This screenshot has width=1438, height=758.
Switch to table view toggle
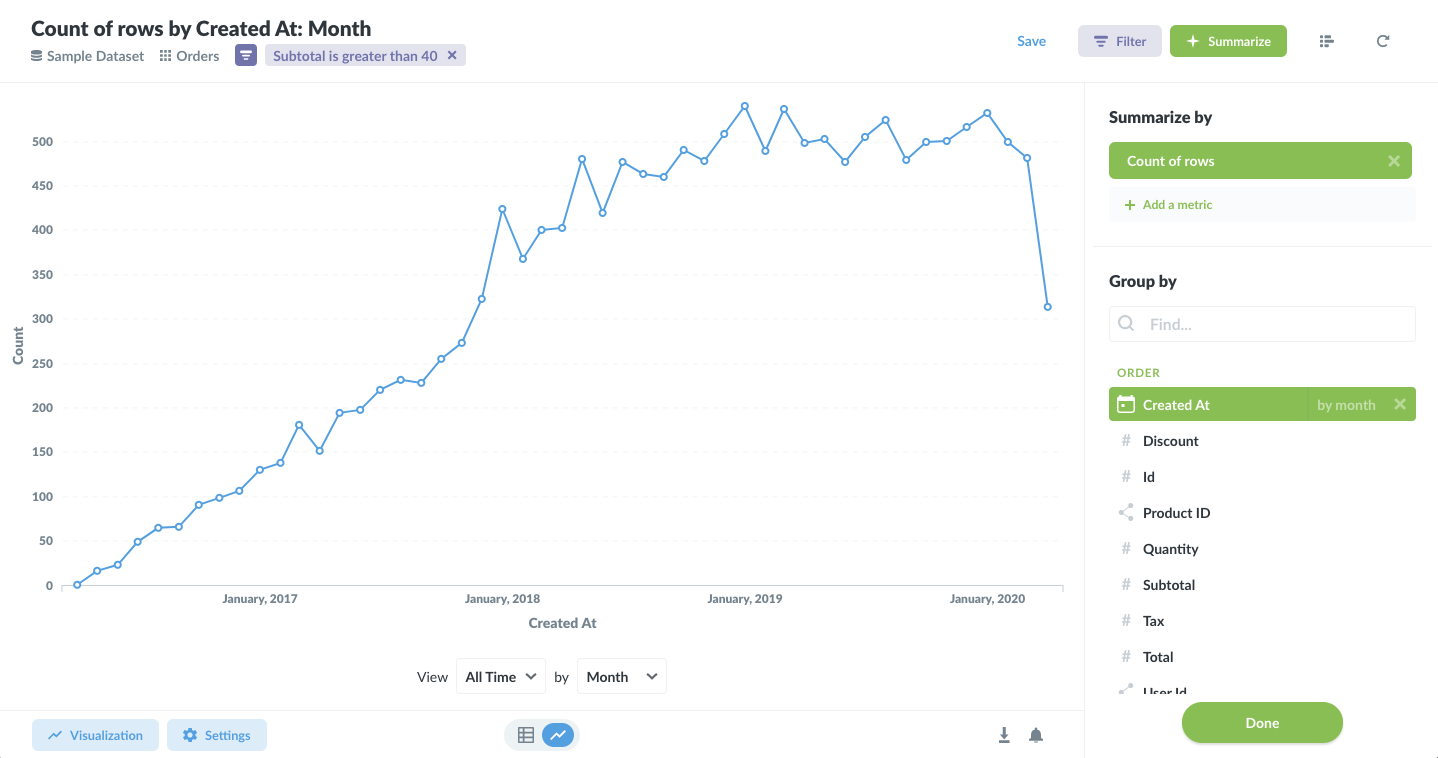[x=526, y=735]
